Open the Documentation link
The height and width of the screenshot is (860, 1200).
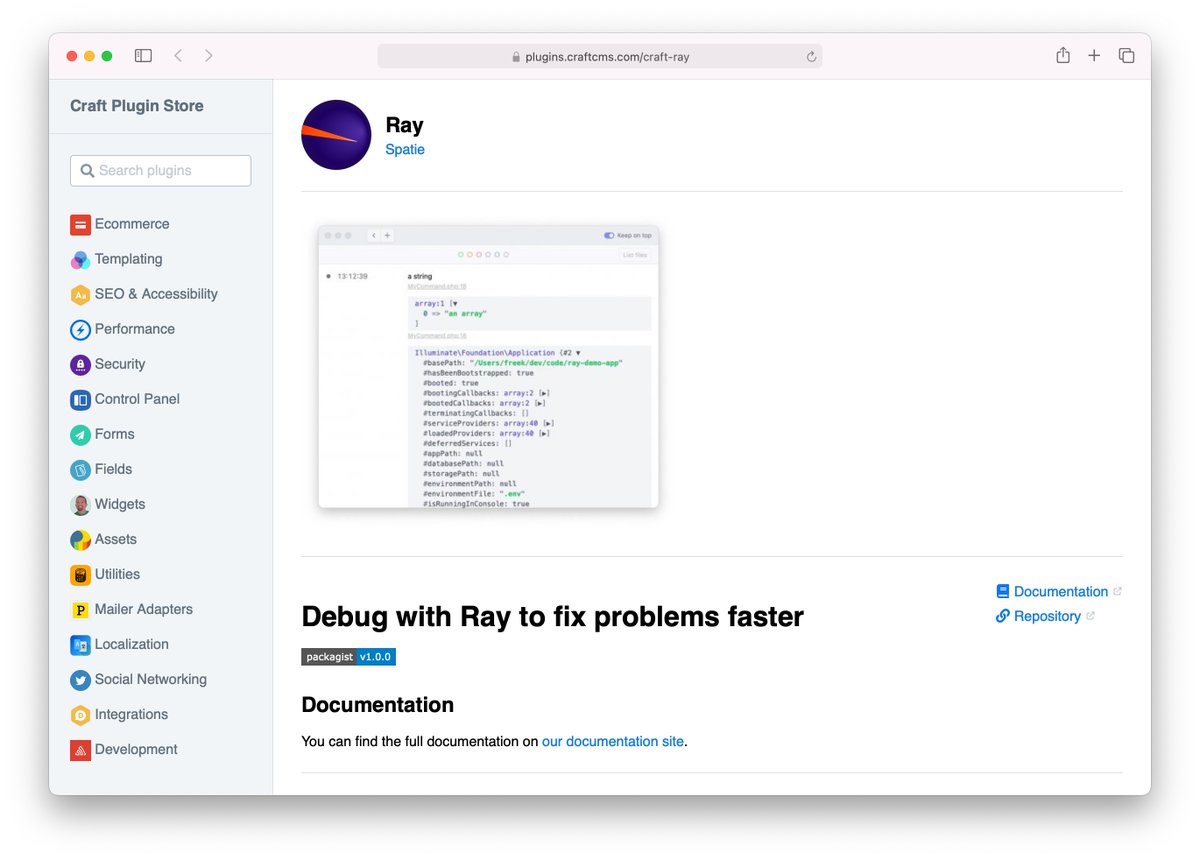tap(1061, 591)
